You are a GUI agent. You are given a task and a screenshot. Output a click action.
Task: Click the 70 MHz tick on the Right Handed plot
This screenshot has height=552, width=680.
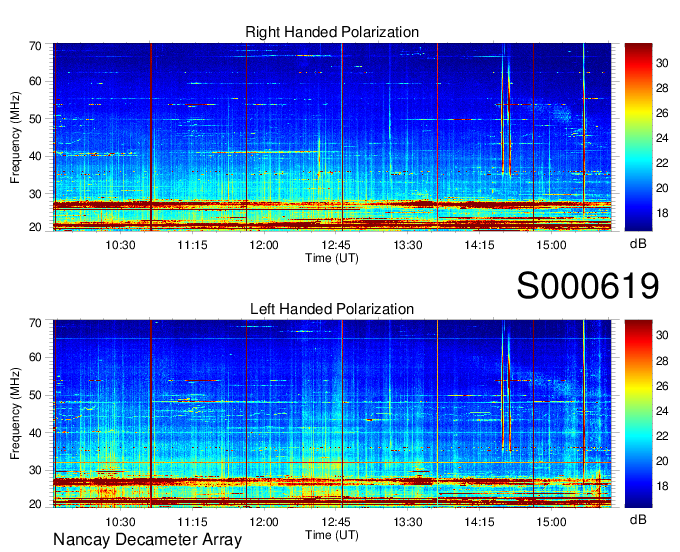(x=35, y=46)
